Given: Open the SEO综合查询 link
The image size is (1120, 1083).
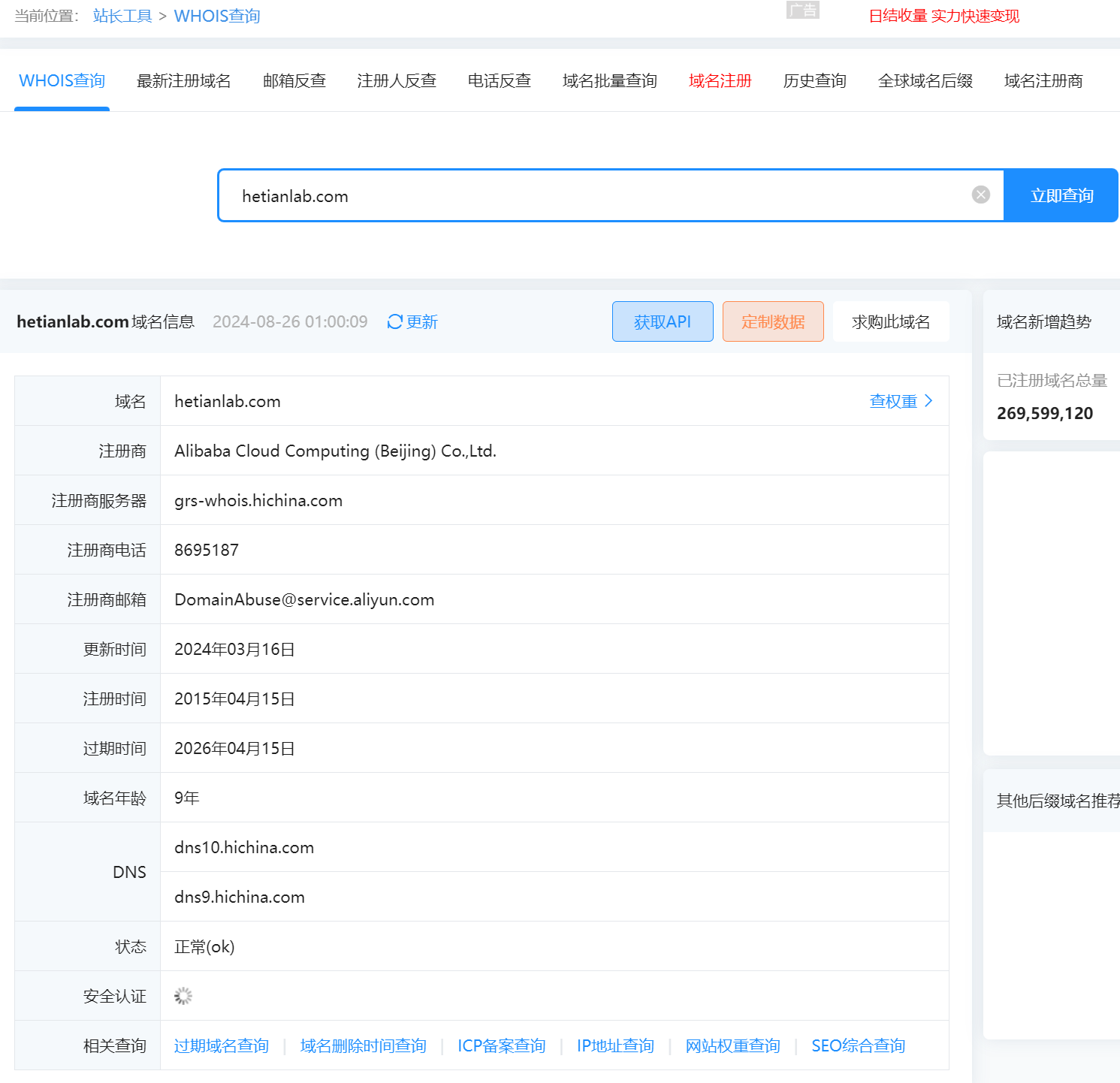Looking at the screenshot, I should point(858,1045).
